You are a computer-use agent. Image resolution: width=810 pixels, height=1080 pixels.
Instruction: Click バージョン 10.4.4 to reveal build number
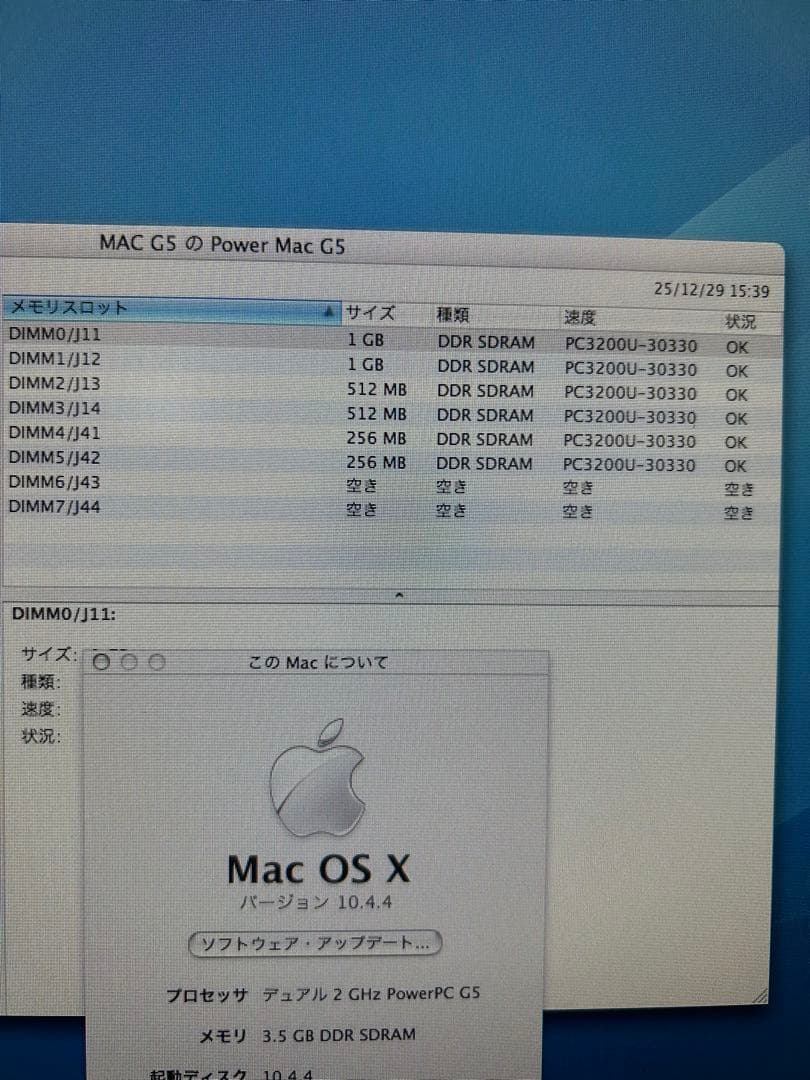pyautogui.click(x=316, y=902)
